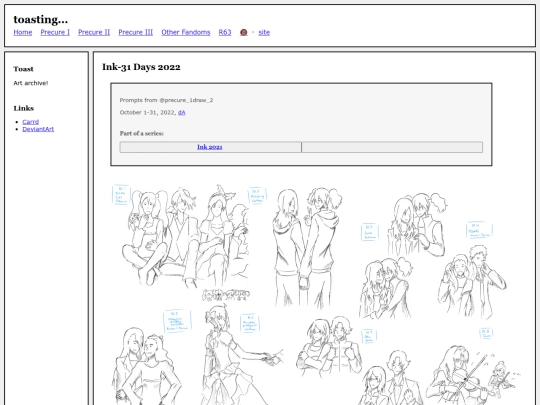
Task: Click the red circular icon in navigation
Action: [243, 32]
